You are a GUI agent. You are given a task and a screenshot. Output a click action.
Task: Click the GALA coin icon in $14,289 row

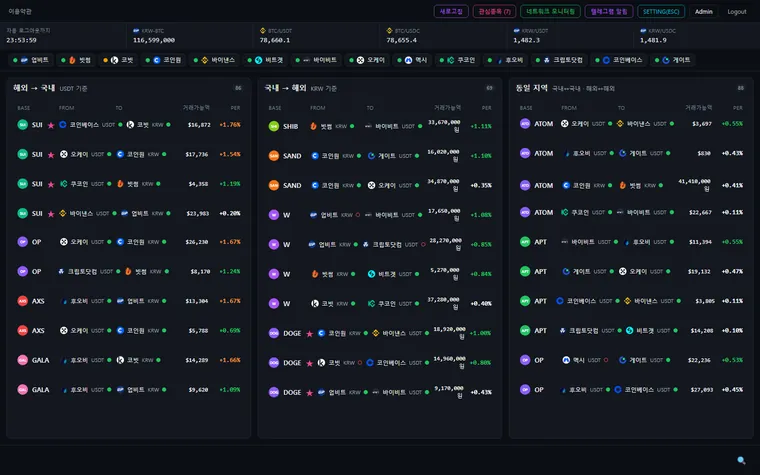pyautogui.click(x=23, y=360)
